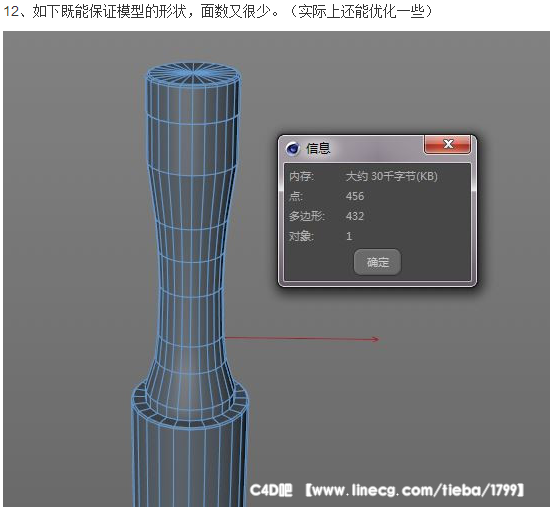Viewport: 550px width, 507px height.
Task: Click the 确定 button in info dialog
Action: point(377,262)
